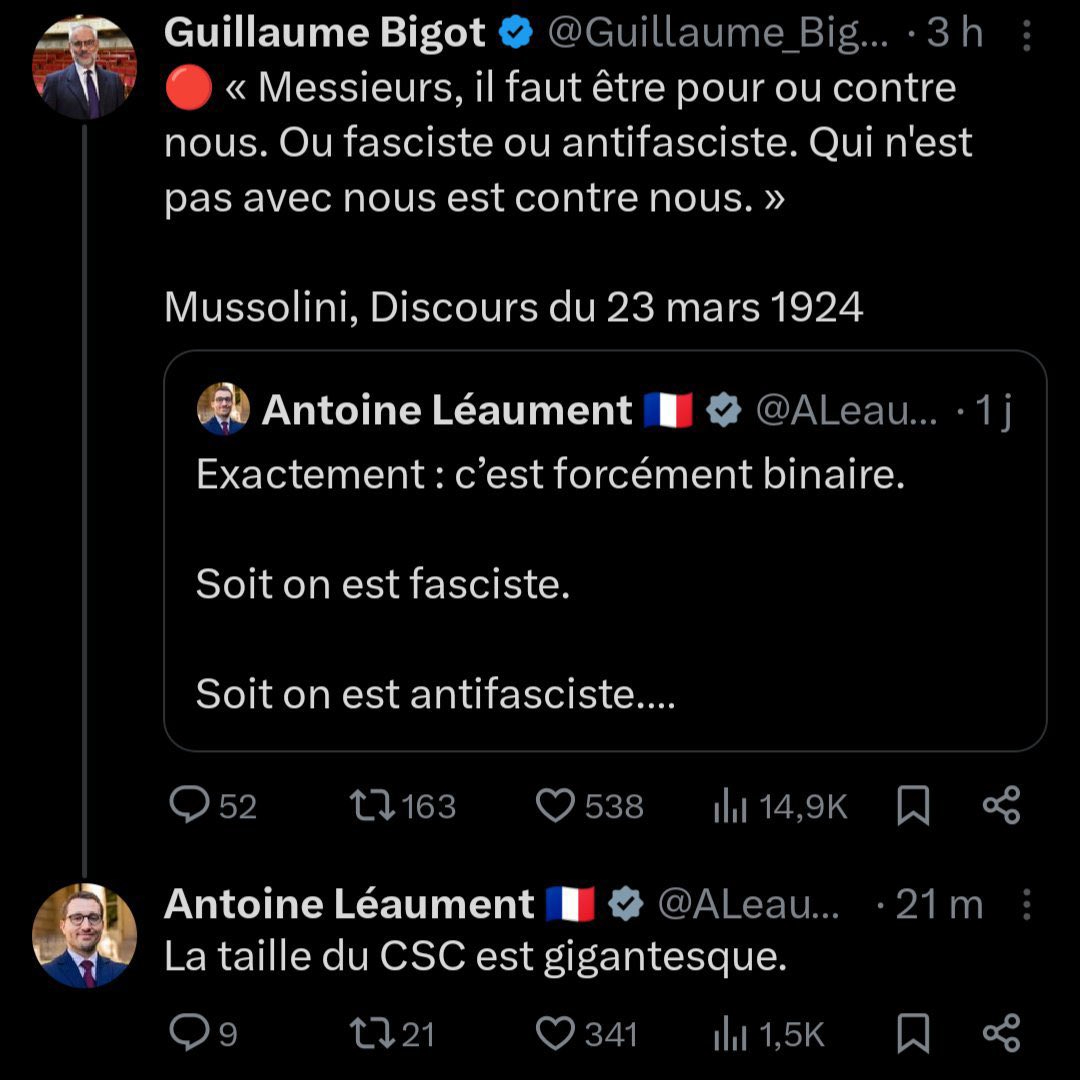1080x1080 pixels.
Task: Open more options on Guillaume Bigot's tweet
Action: 1027,35
